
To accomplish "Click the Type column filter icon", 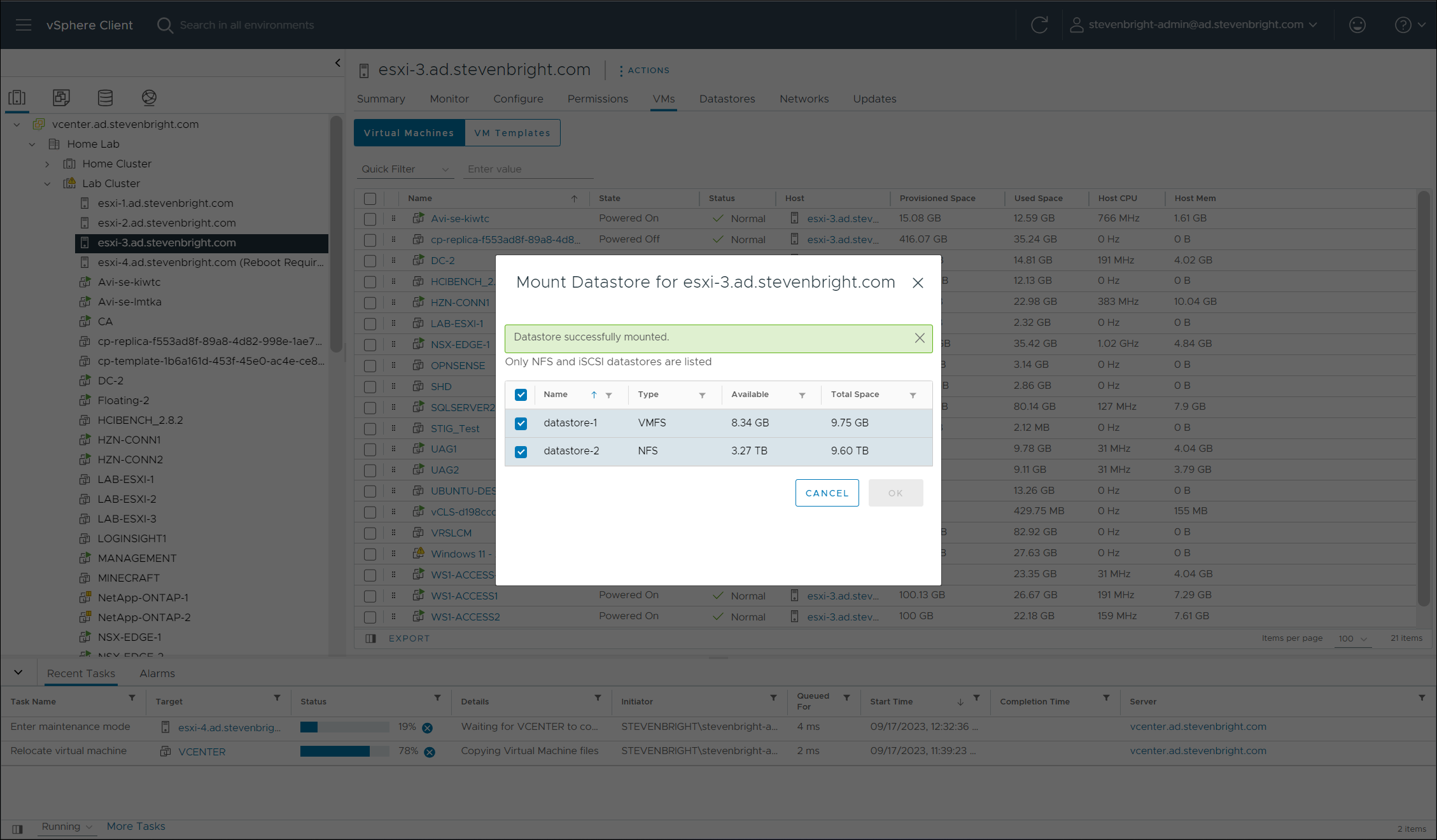I will pyautogui.click(x=702, y=395).
